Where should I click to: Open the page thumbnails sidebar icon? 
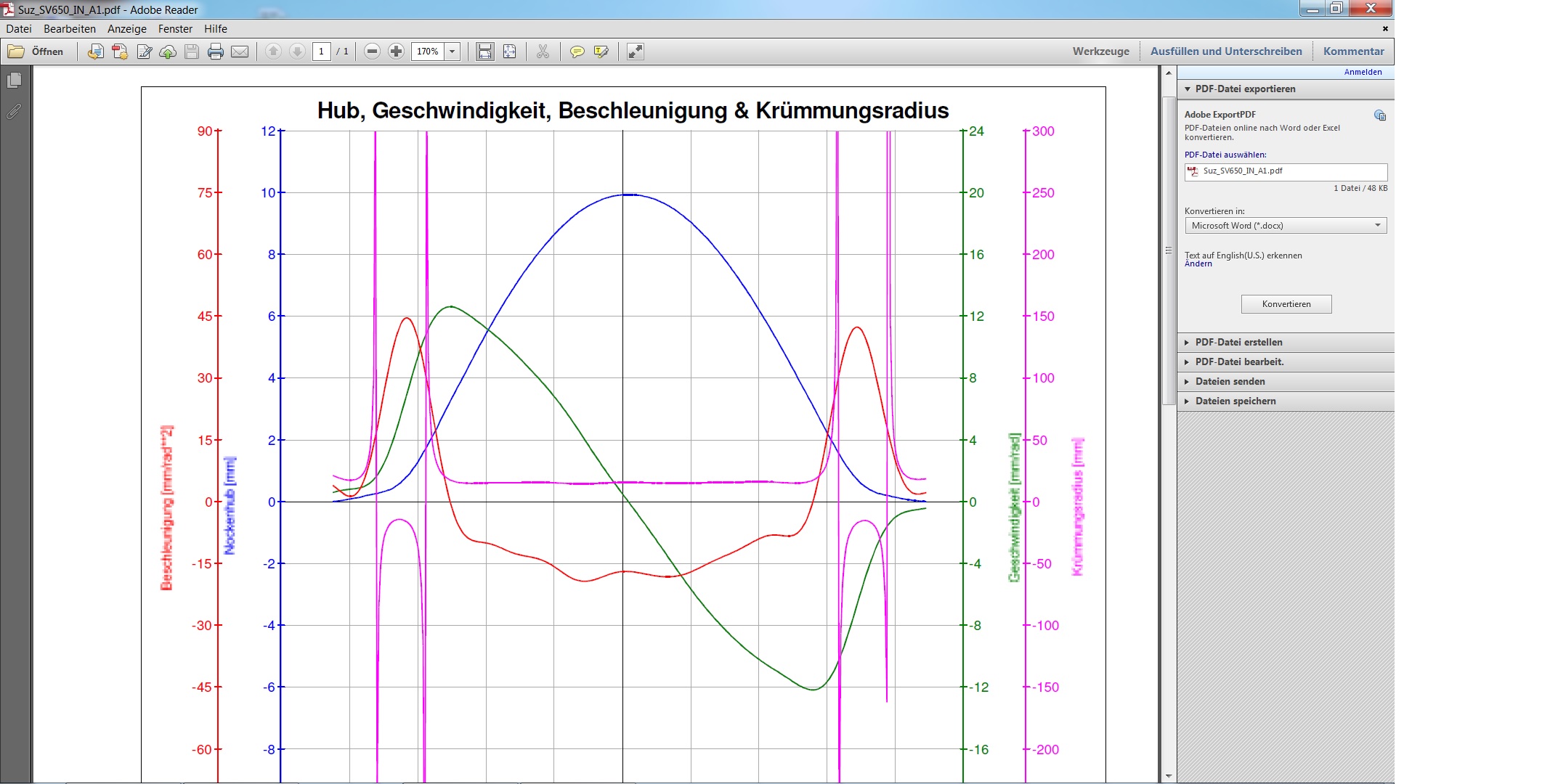click(x=14, y=81)
